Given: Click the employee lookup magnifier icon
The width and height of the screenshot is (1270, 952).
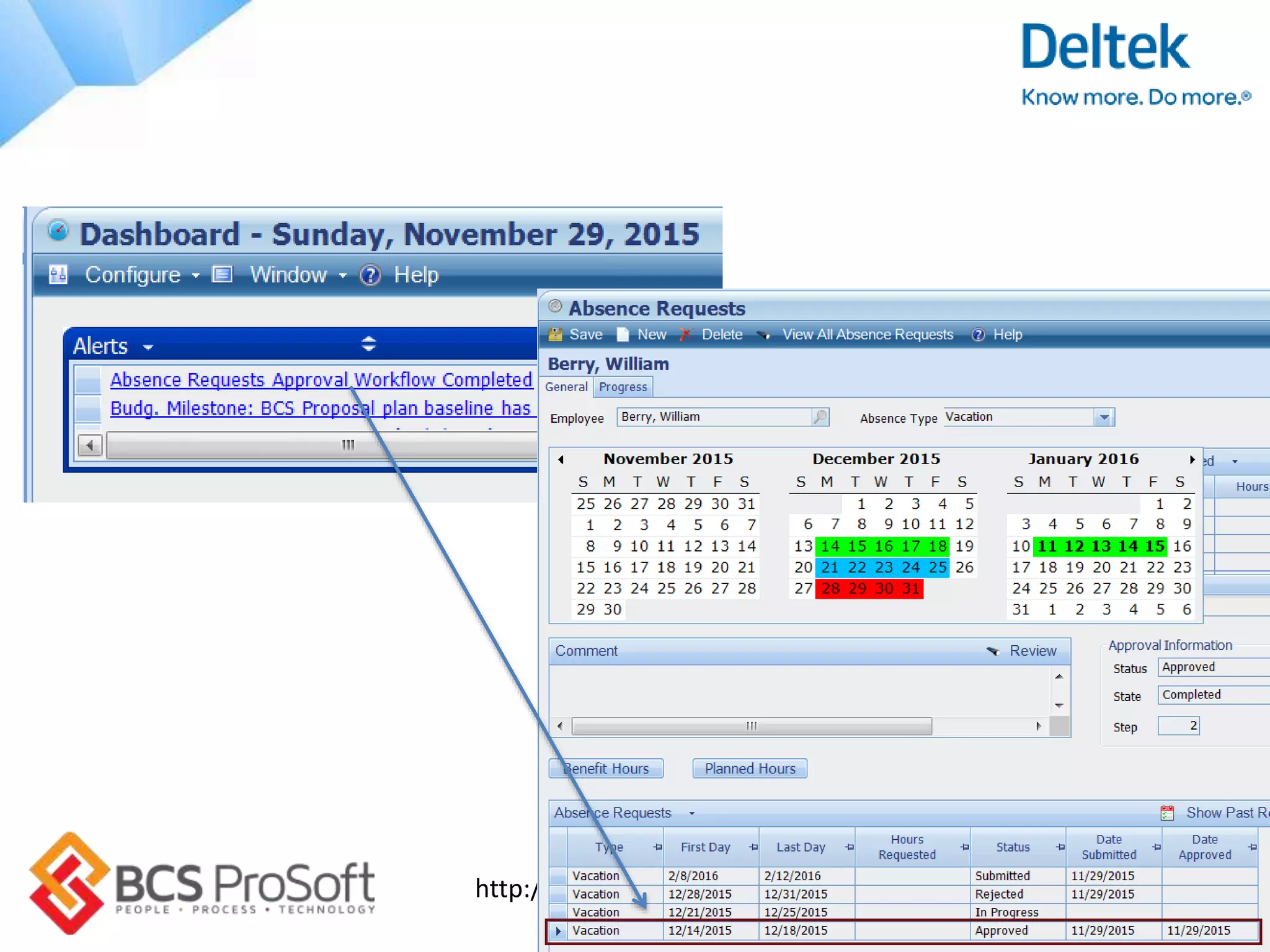Looking at the screenshot, I should (820, 417).
